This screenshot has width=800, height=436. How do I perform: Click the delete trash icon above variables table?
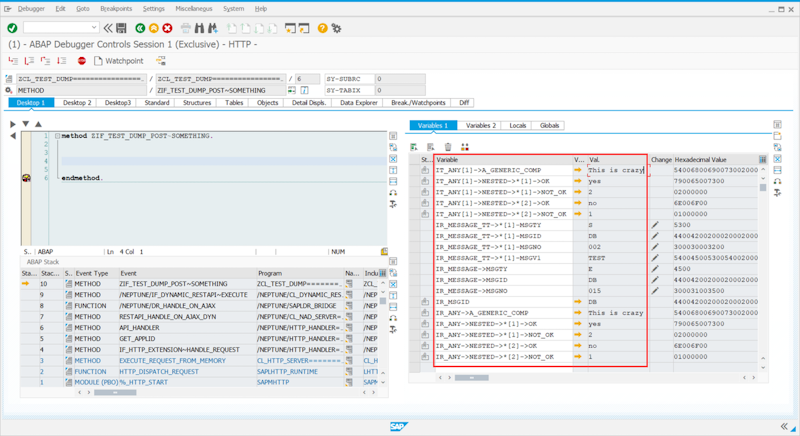click(x=448, y=147)
